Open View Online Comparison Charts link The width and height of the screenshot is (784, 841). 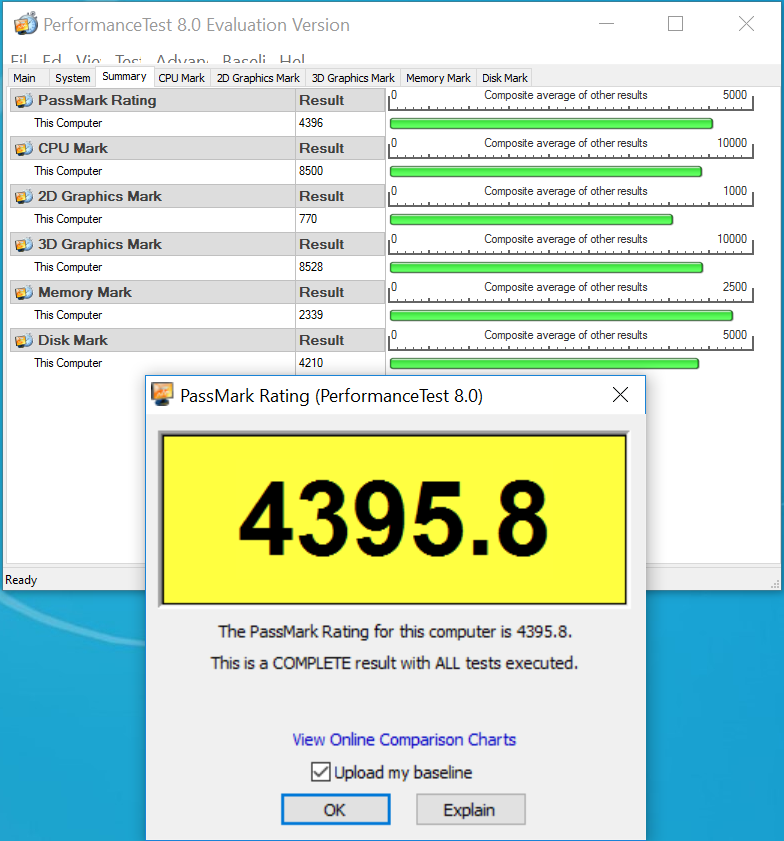(x=404, y=740)
